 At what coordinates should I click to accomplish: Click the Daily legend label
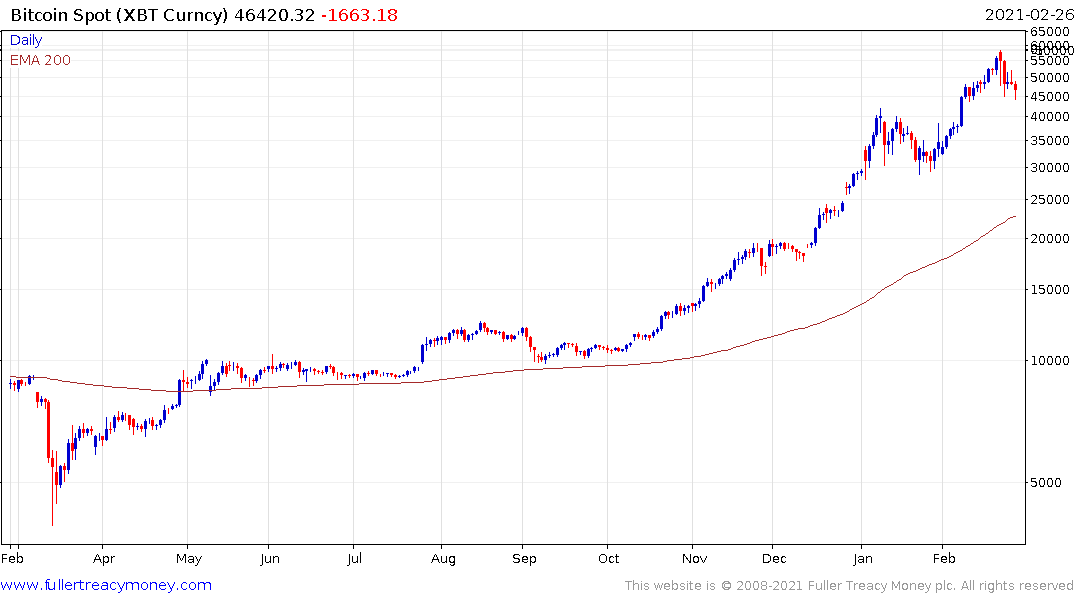click(26, 40)
